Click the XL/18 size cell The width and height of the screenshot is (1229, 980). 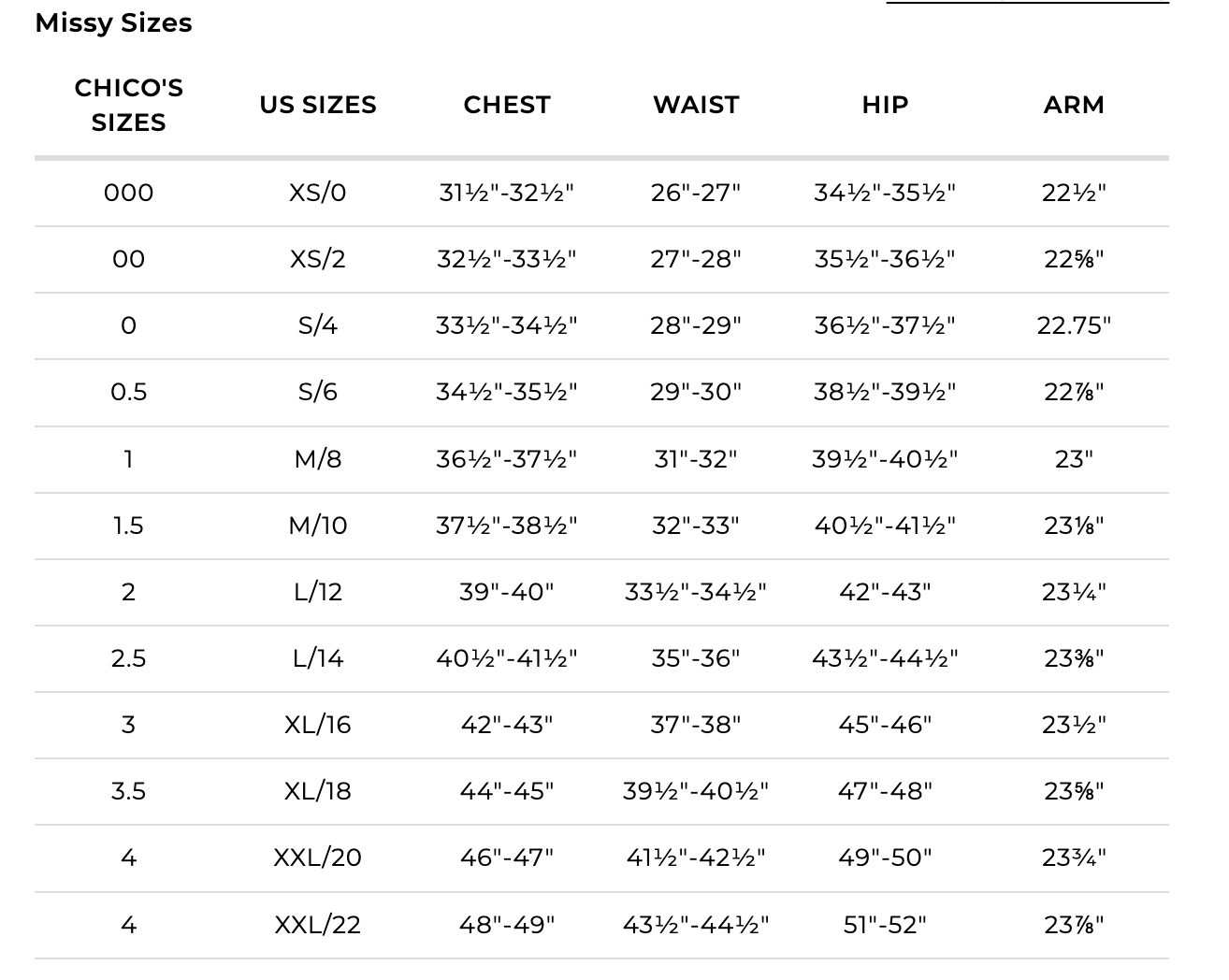point(318,791)
